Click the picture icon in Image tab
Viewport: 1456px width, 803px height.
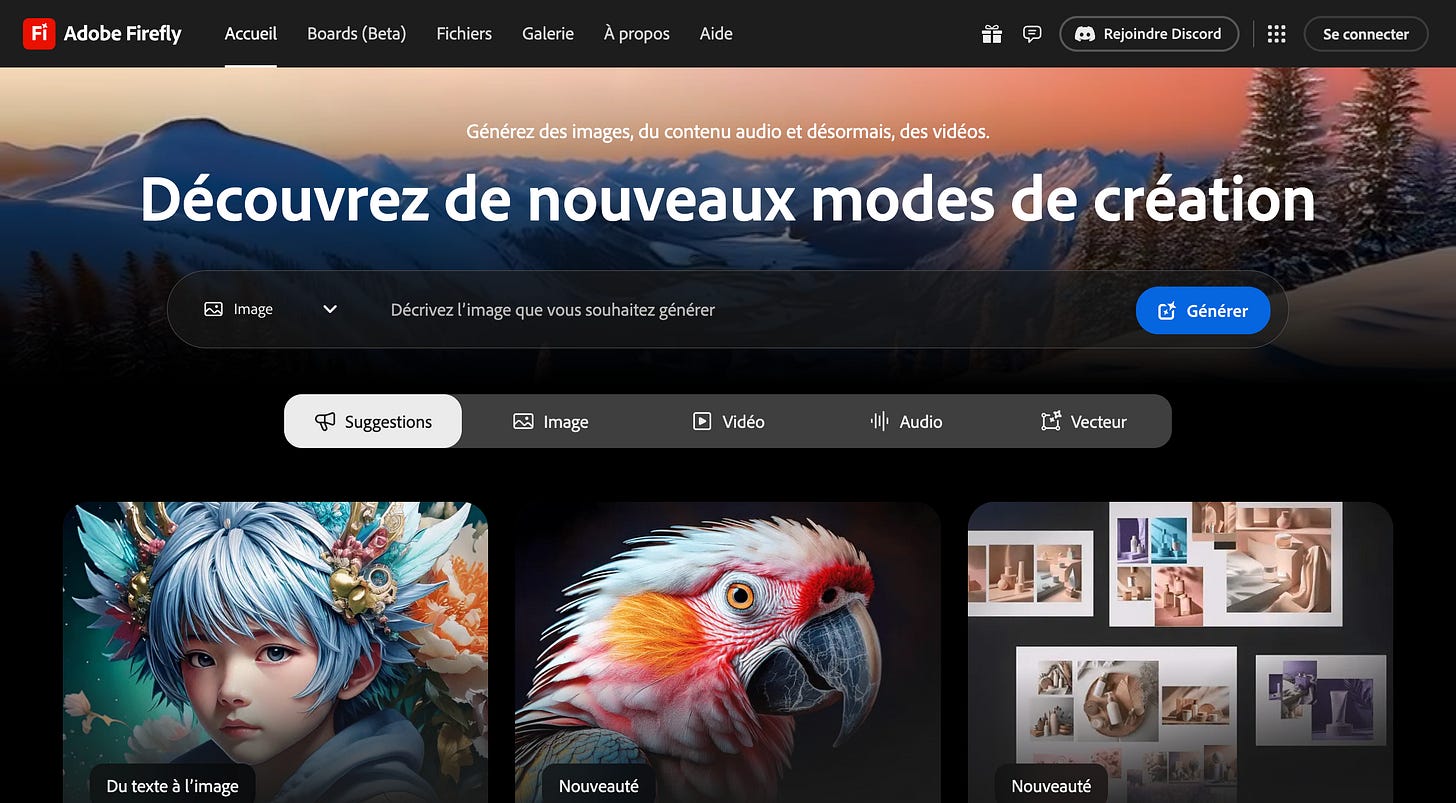[523, 421]
